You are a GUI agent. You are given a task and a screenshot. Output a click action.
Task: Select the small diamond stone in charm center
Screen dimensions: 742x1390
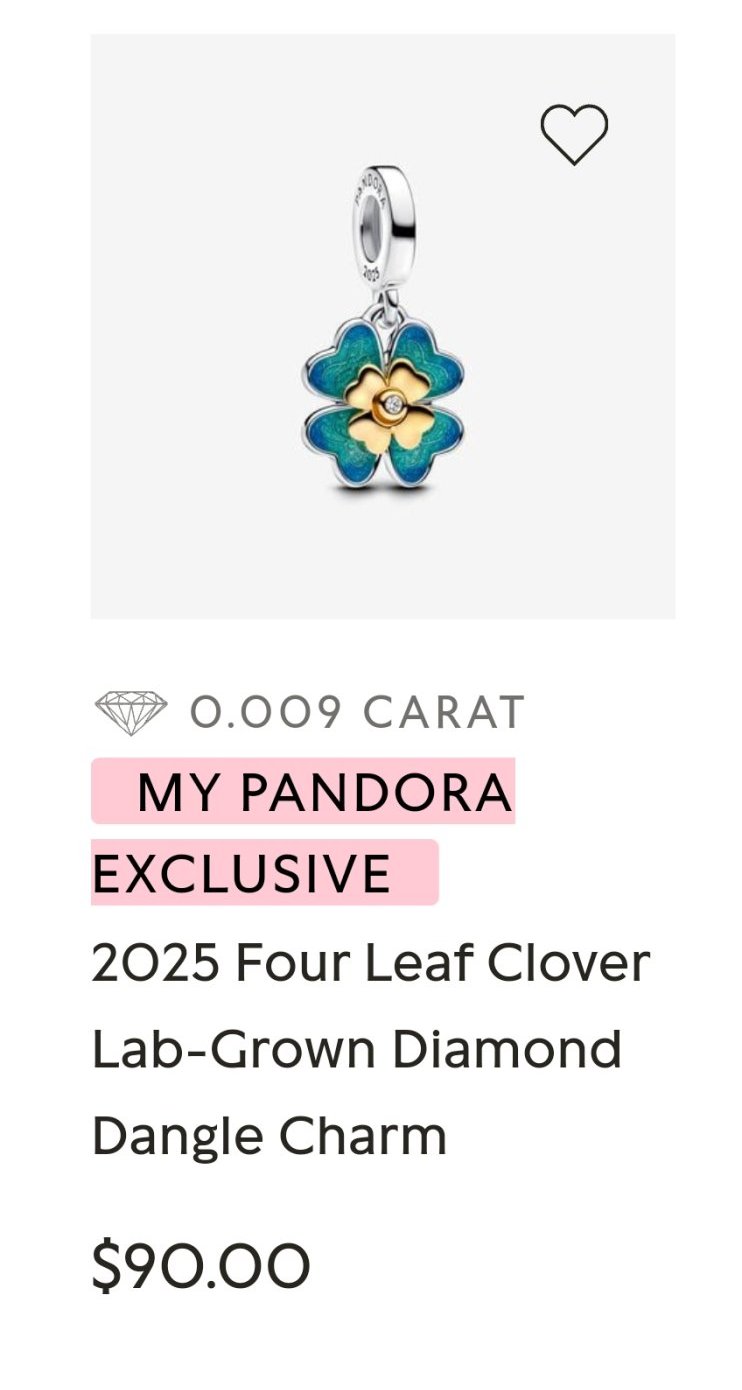coord(393,404)
